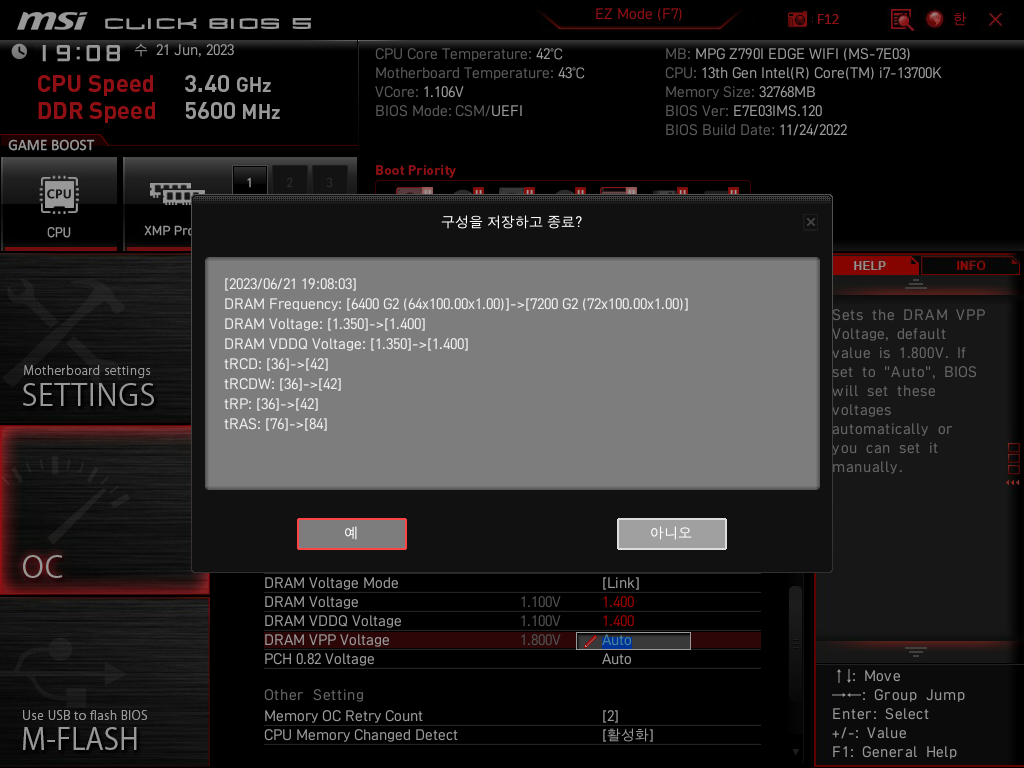Click the GAME BOOST label
Screen dimensions: 1024x768
(x=51, y=145)
